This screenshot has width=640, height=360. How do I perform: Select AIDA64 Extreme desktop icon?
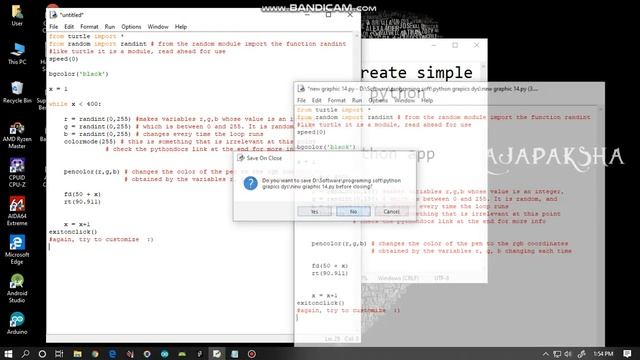click(17, 211)
